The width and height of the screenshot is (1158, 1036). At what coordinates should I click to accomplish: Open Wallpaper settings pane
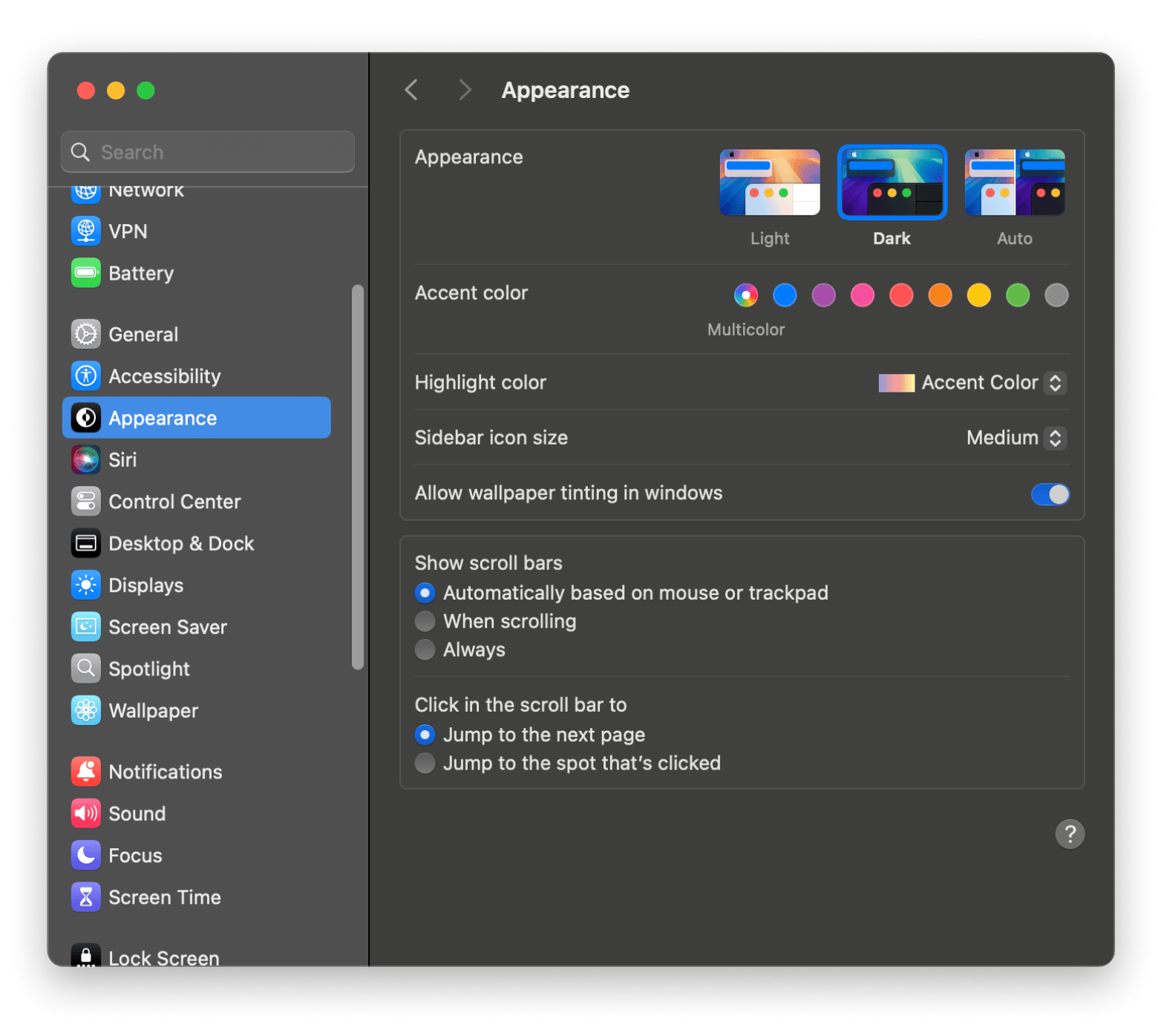[197, 710]
